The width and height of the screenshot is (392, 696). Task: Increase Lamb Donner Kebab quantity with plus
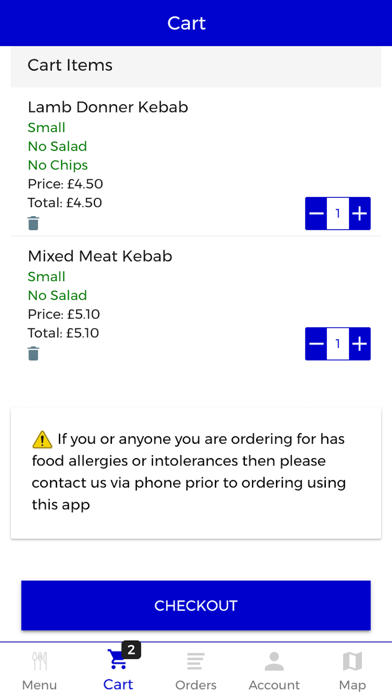pyautogui.click(x=360, y=214)
